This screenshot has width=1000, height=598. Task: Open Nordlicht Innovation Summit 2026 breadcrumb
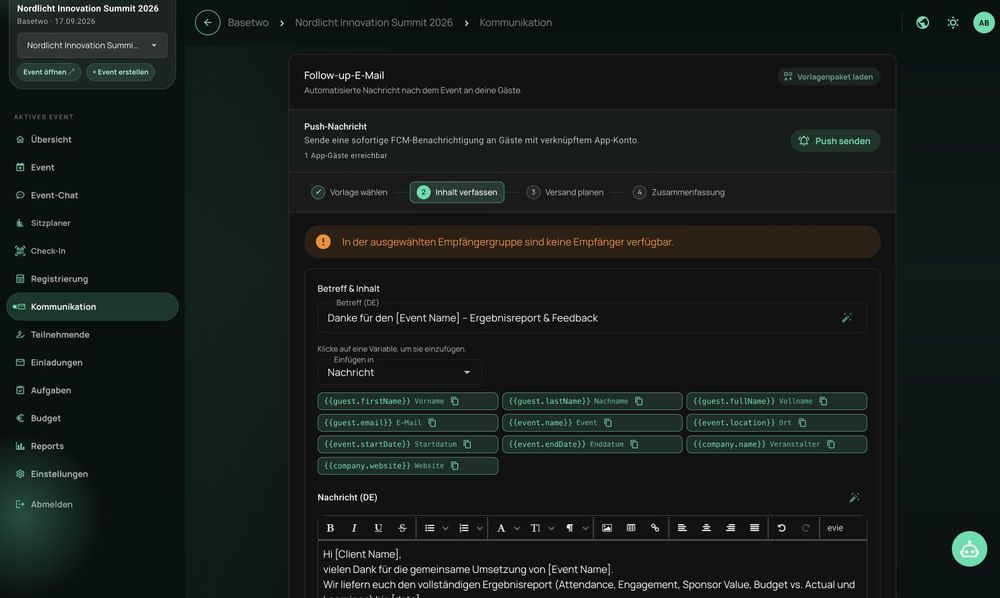(374, 22)
